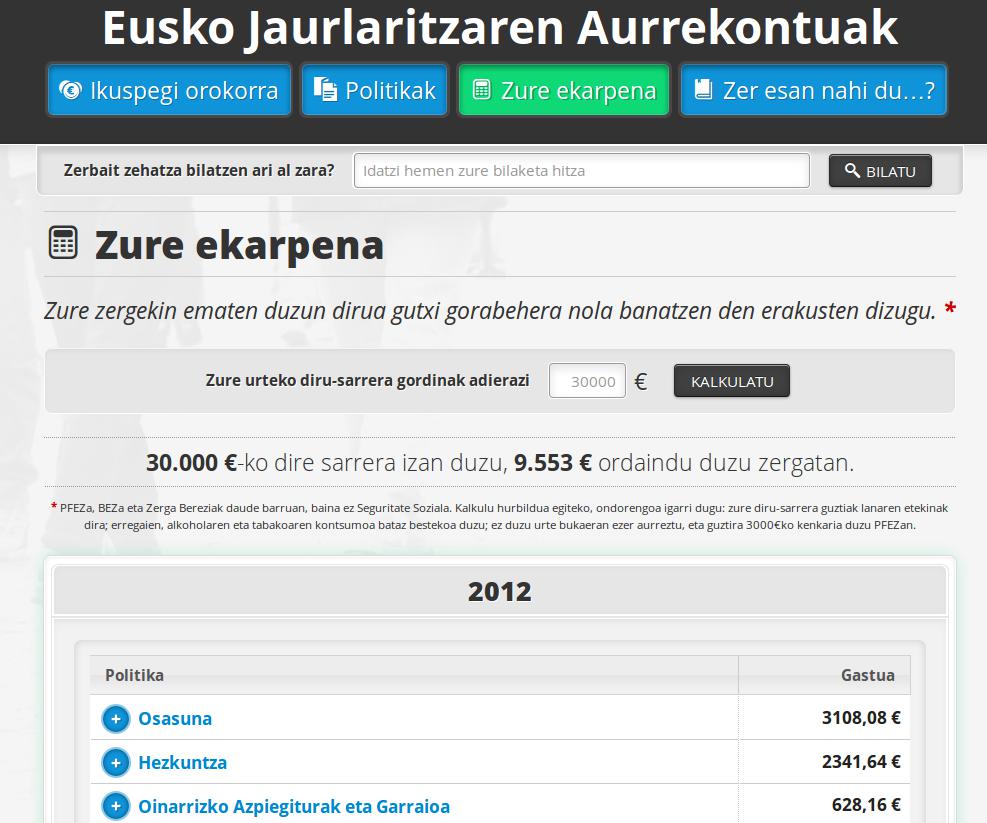Click the book icon beside Zer esan nahi du
This screenshot has width=987, height=823.
703,91
